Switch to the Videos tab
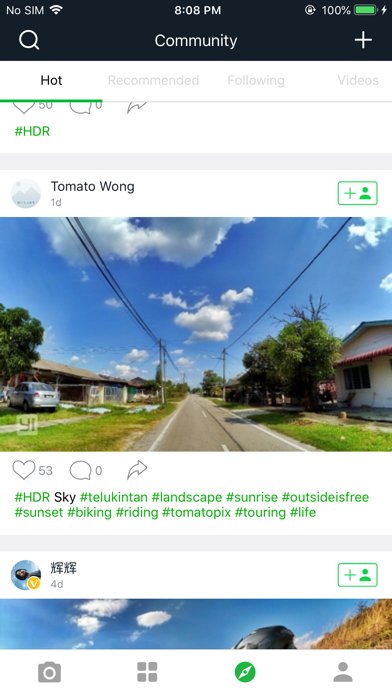392x696 pixels. 358,80
